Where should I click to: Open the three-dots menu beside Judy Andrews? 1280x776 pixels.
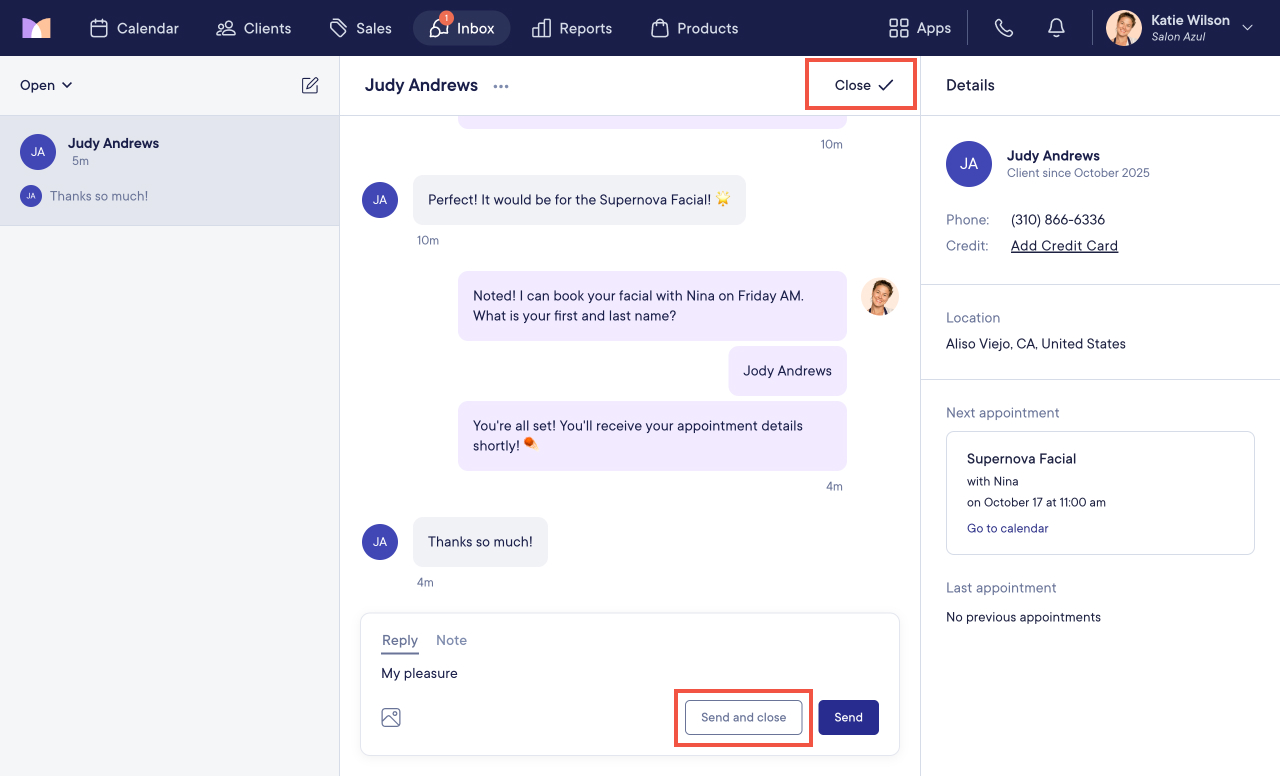click(501, 86)
